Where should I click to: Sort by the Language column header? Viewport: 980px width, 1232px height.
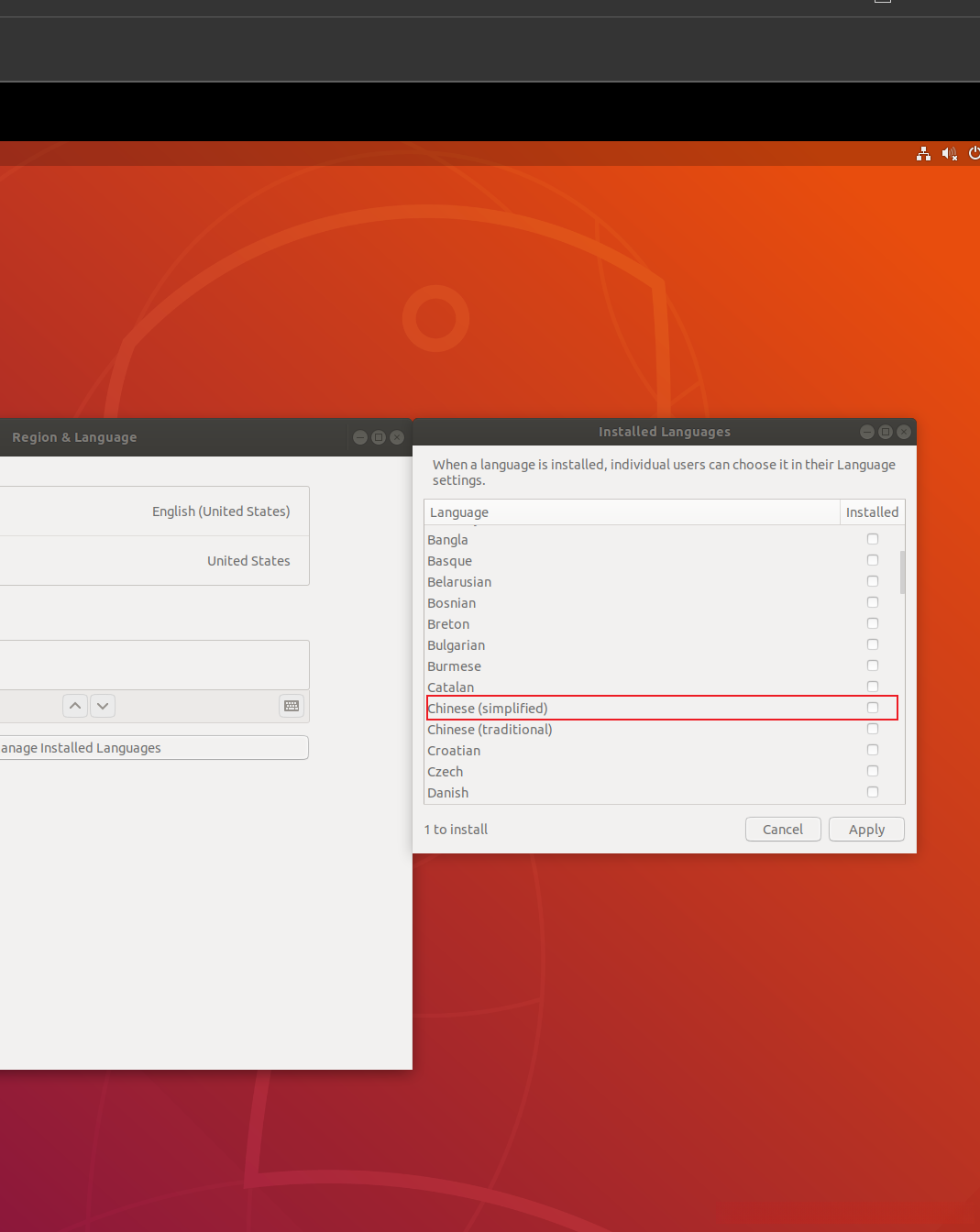631,512
